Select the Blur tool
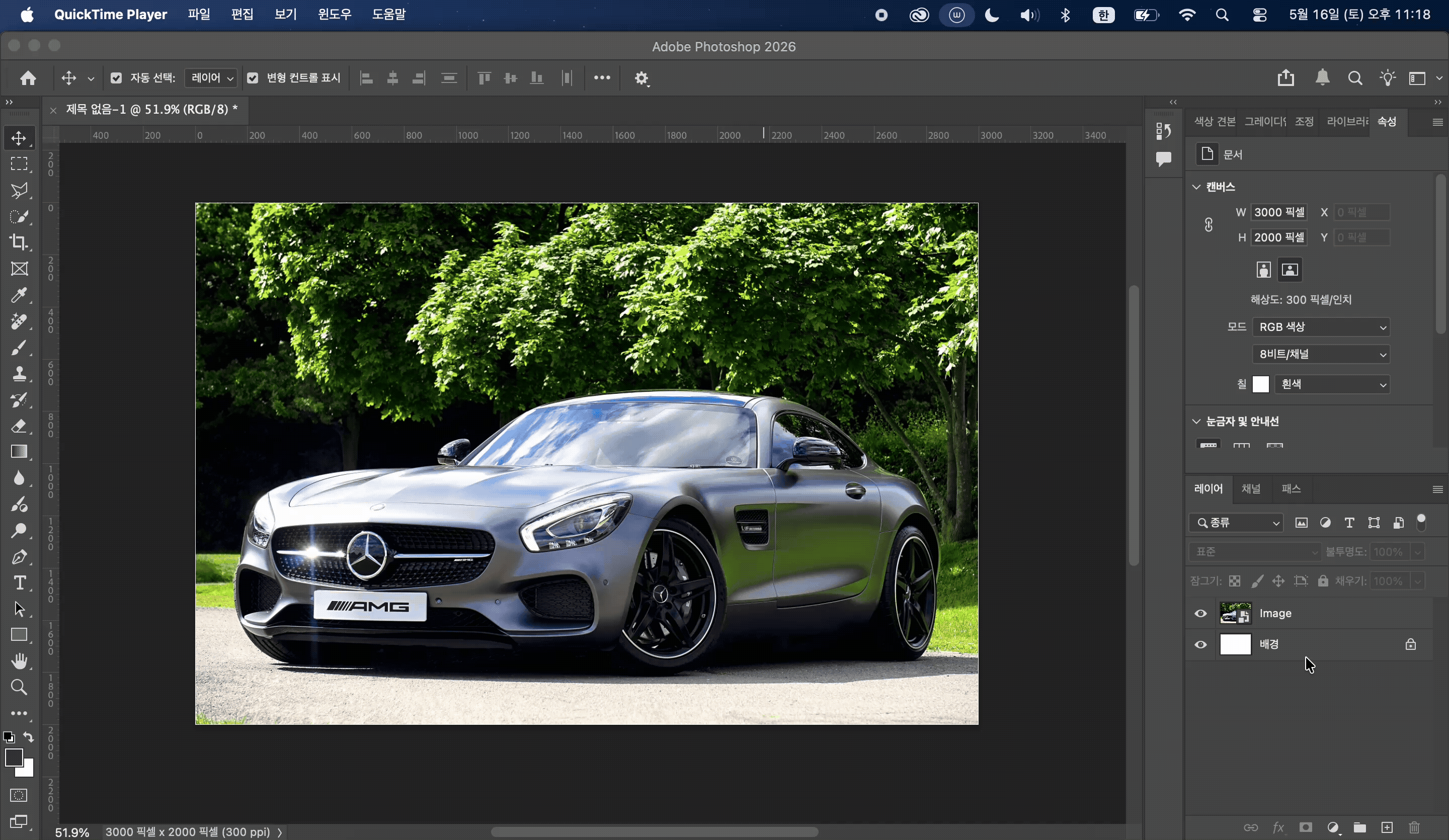 19,478
